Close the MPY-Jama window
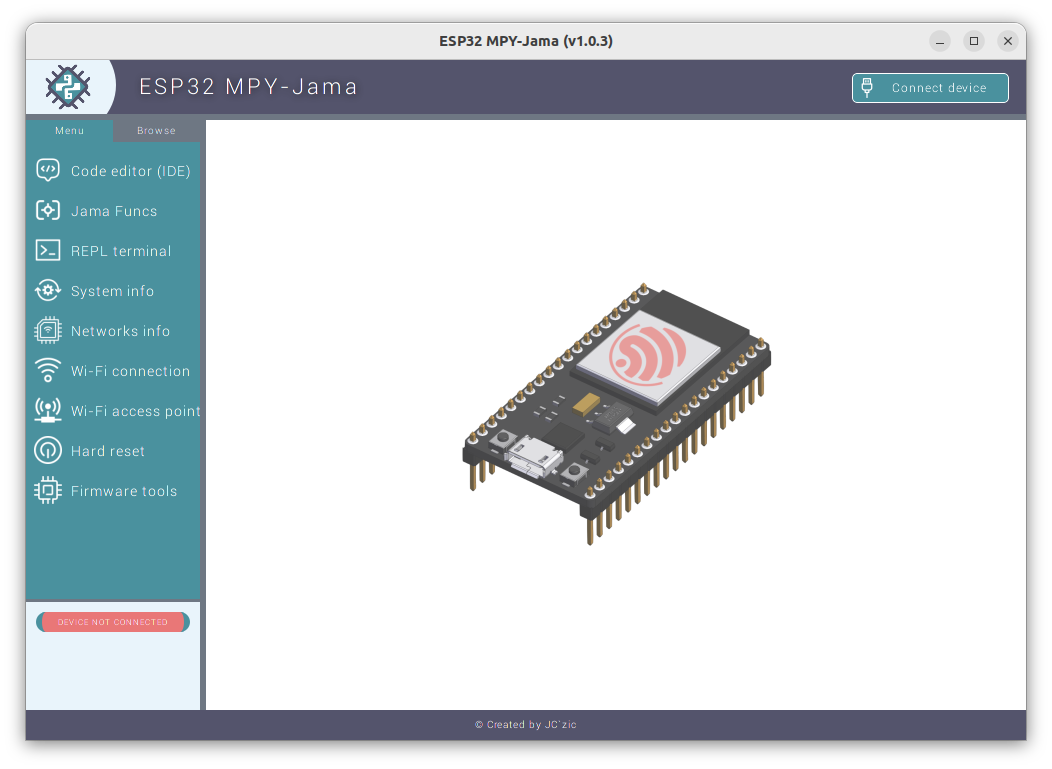Image resolution: width=1052 pixels, height=769 pixels. 1008,41
